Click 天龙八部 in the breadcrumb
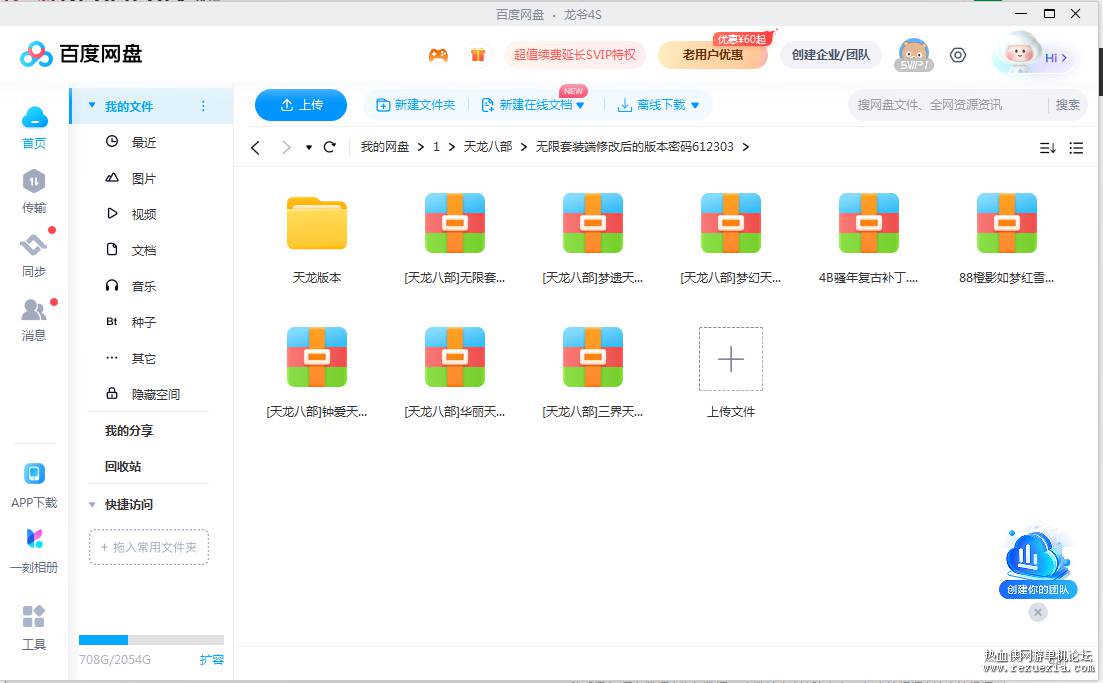This screenshot has width=1103, height=683. (487, 146)
